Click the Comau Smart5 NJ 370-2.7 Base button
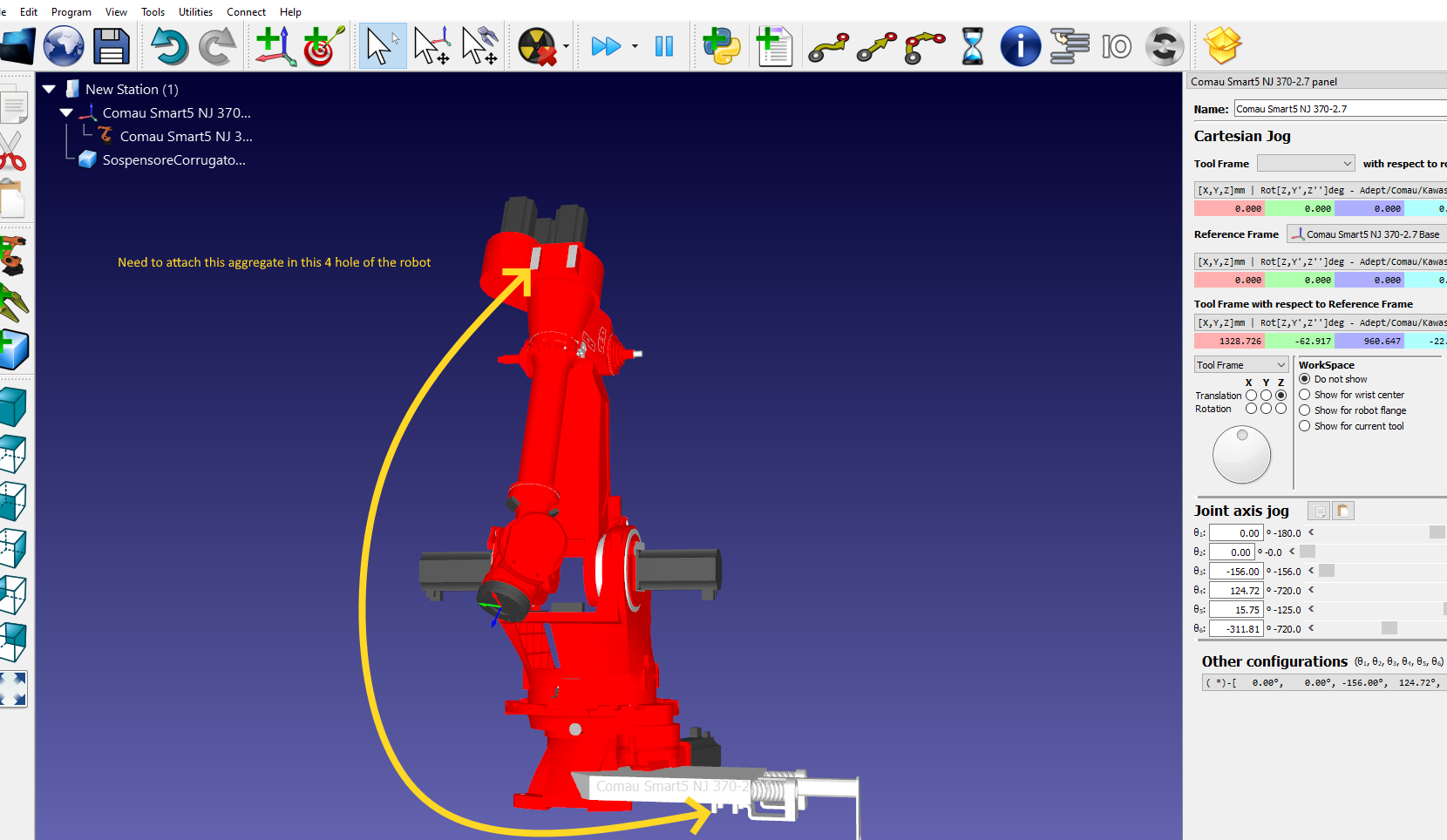The width and height of the screenshot is (1447, 840). click(1365, 234)
